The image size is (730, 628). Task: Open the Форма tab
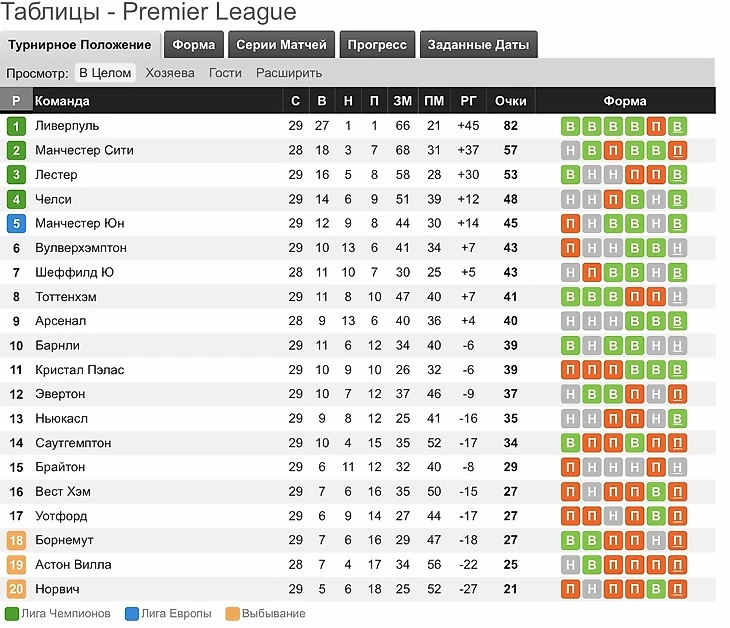click(194, 45)
